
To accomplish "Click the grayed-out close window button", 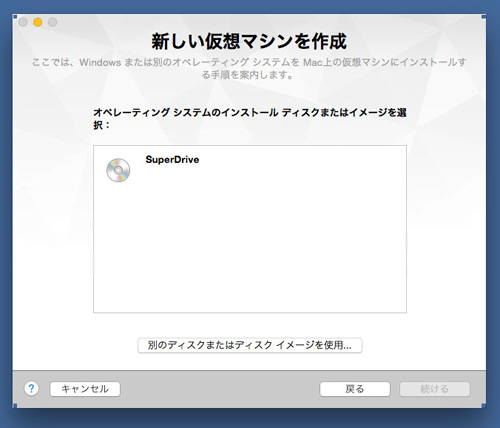I will coord(23,22).
